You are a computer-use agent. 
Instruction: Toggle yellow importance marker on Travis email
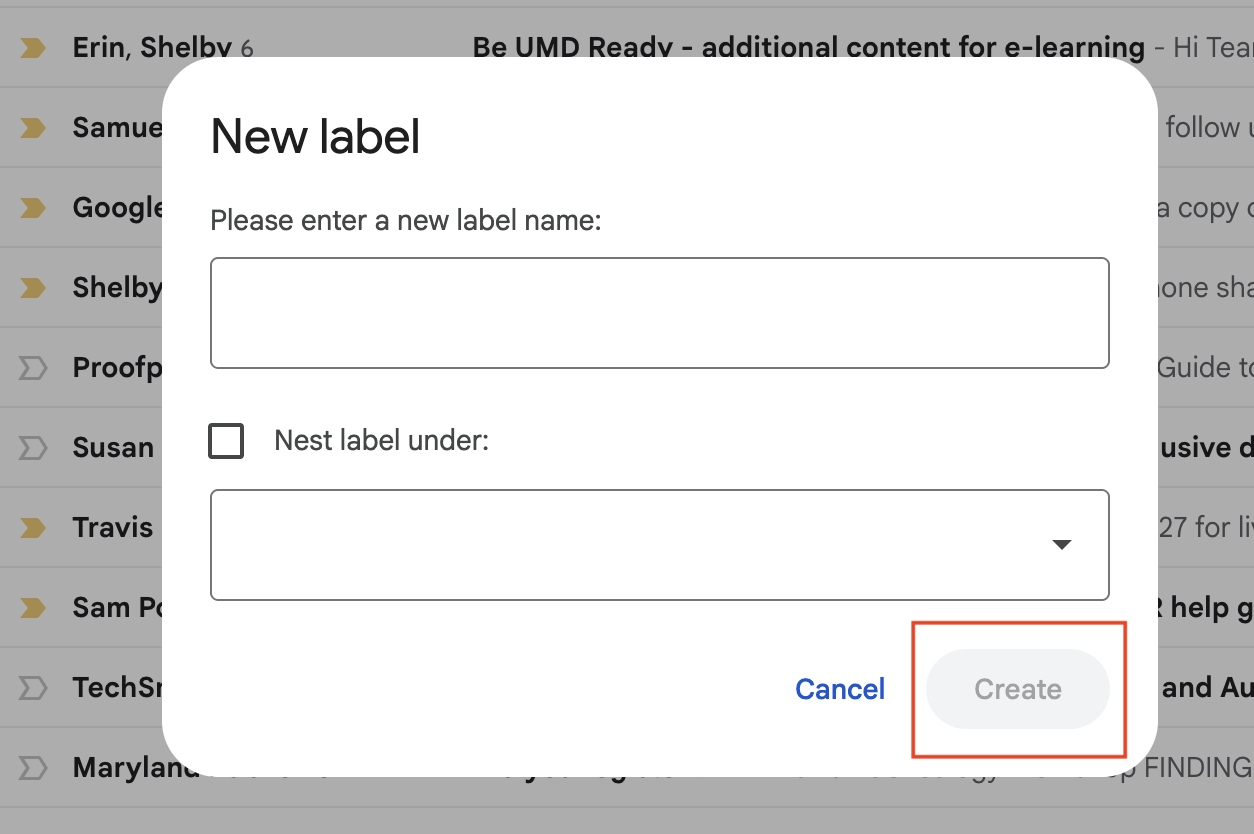click(33, 527)
